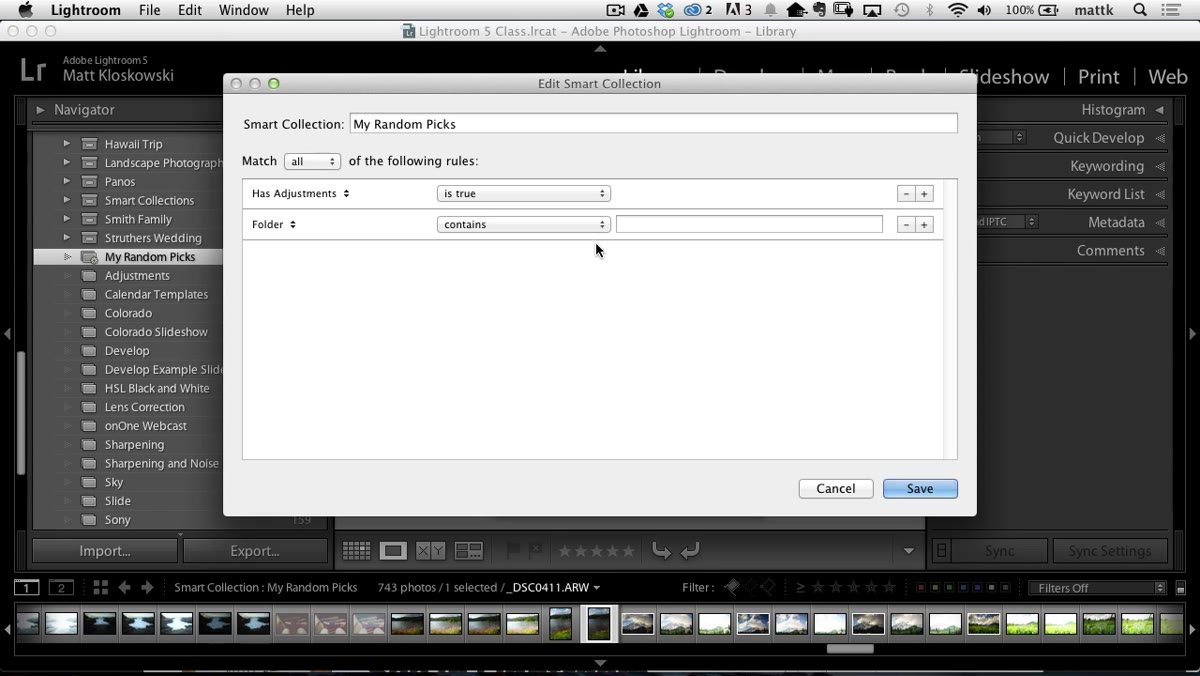Toggle the reject flag in toolbar
Image resolution: width=1200 pixels, height=676 pixels.
[535, 551]
